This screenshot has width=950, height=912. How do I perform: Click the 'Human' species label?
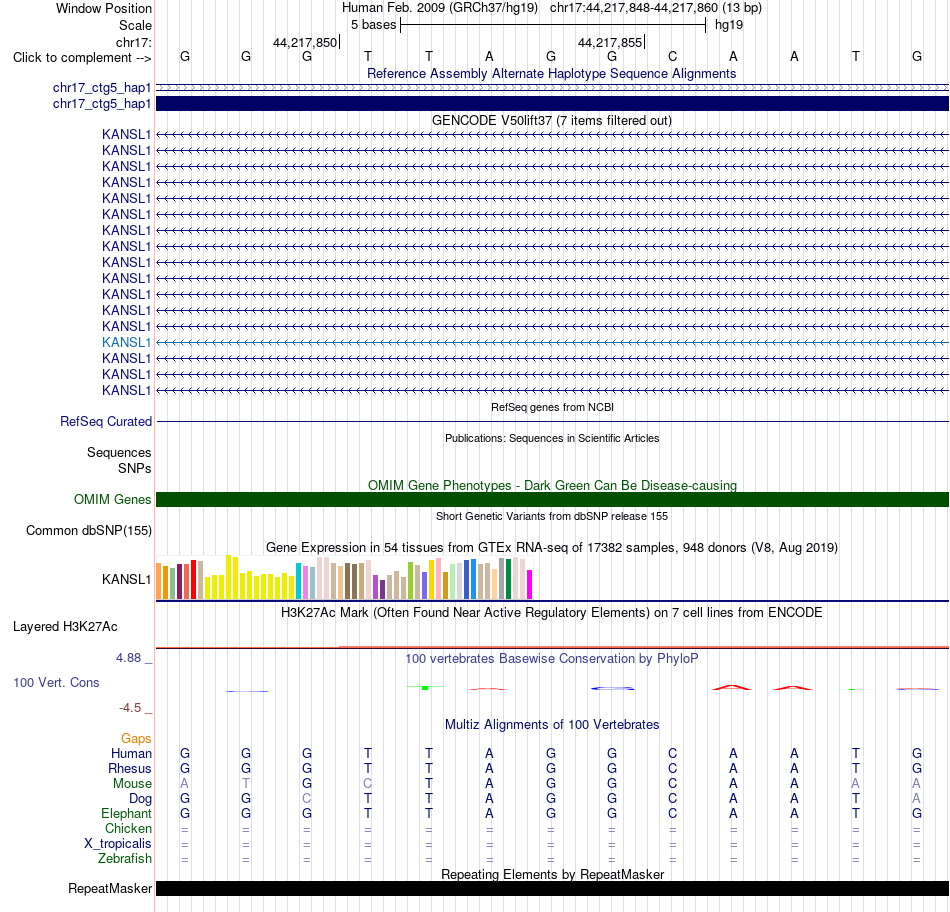(x=131, y=753)
